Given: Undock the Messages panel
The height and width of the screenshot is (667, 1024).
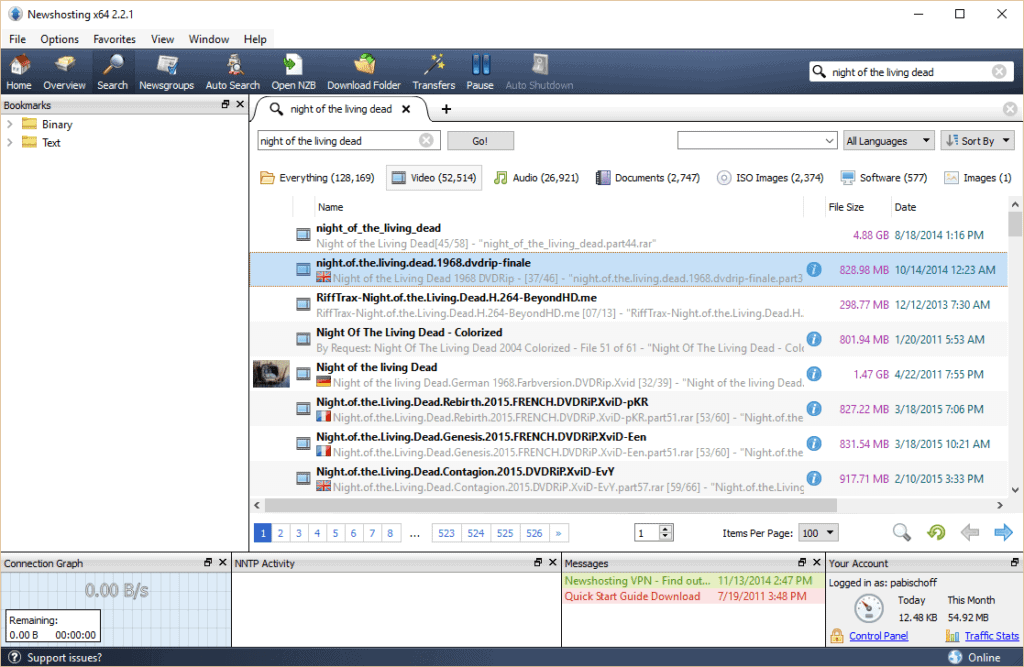Looking at the screenshot, I should [802, 562].
